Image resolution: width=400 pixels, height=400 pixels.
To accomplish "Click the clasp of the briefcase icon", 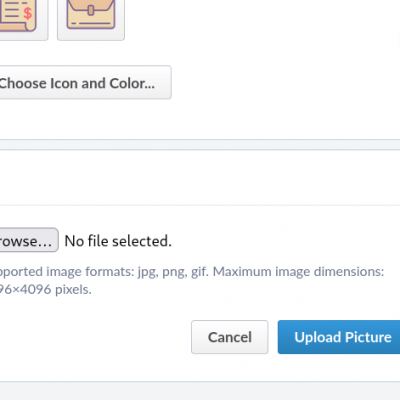I will (91, 11).
